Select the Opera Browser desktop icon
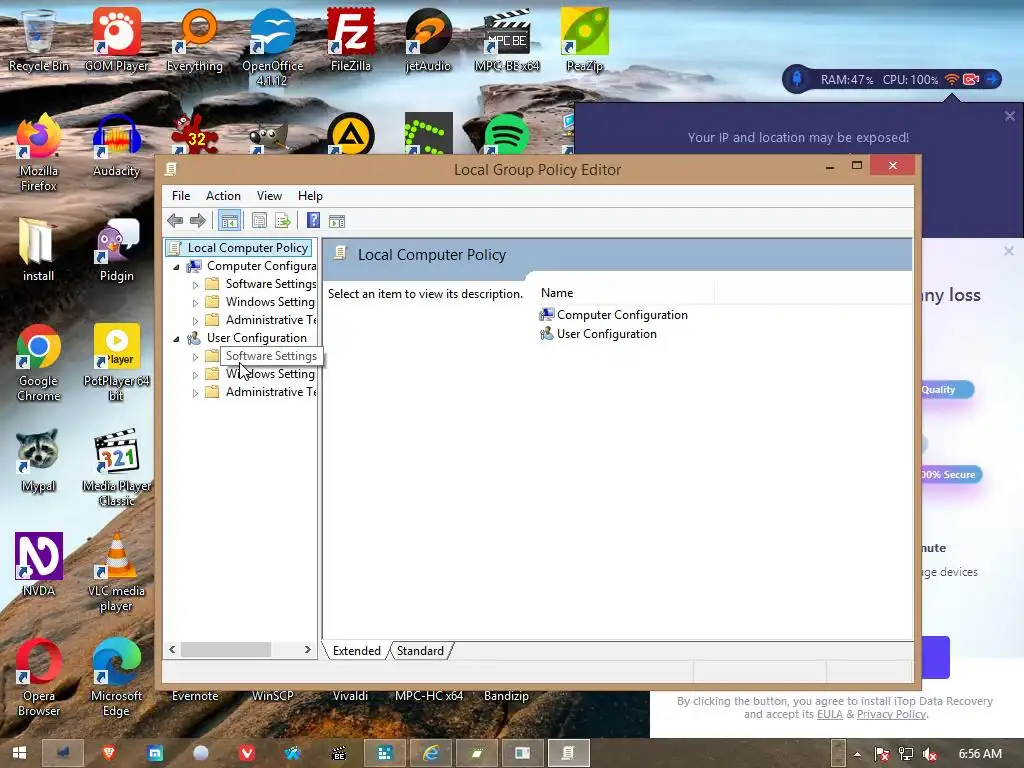1024x768 pixels. click(x=39, y=678)
